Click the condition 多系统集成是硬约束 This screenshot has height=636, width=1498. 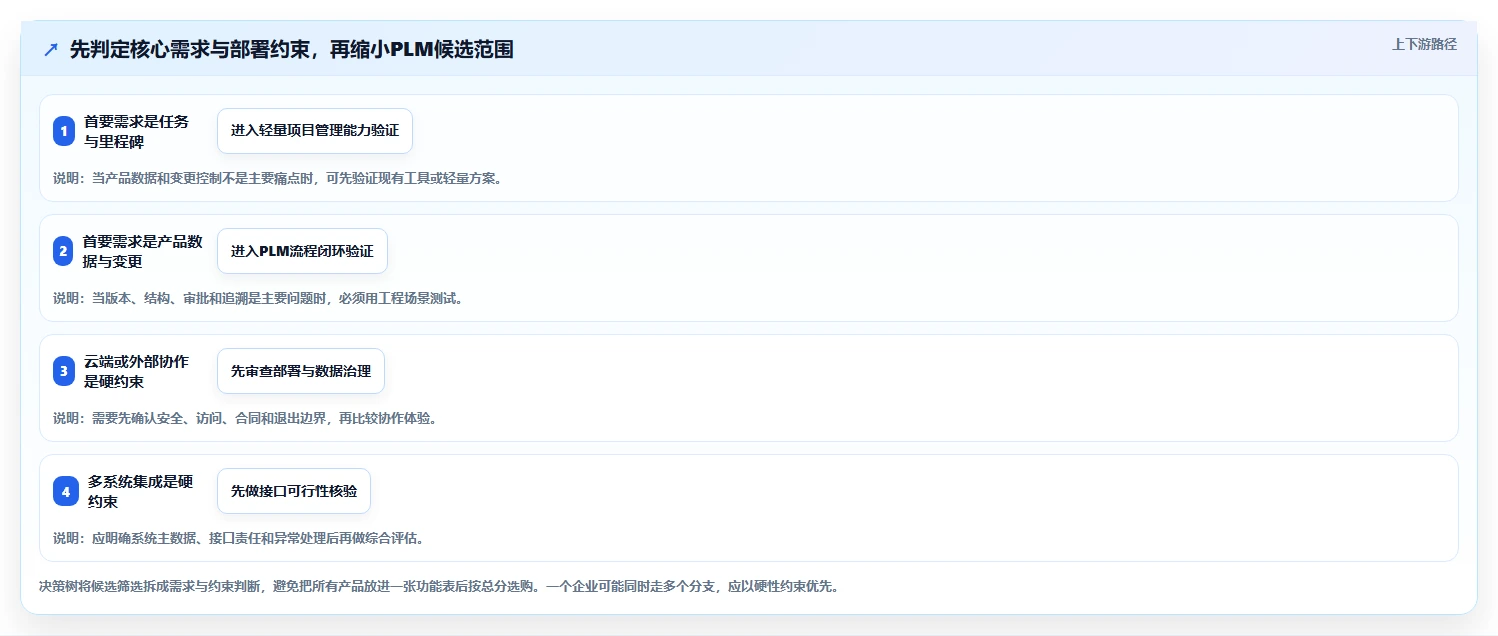click(x=140, y=491)
